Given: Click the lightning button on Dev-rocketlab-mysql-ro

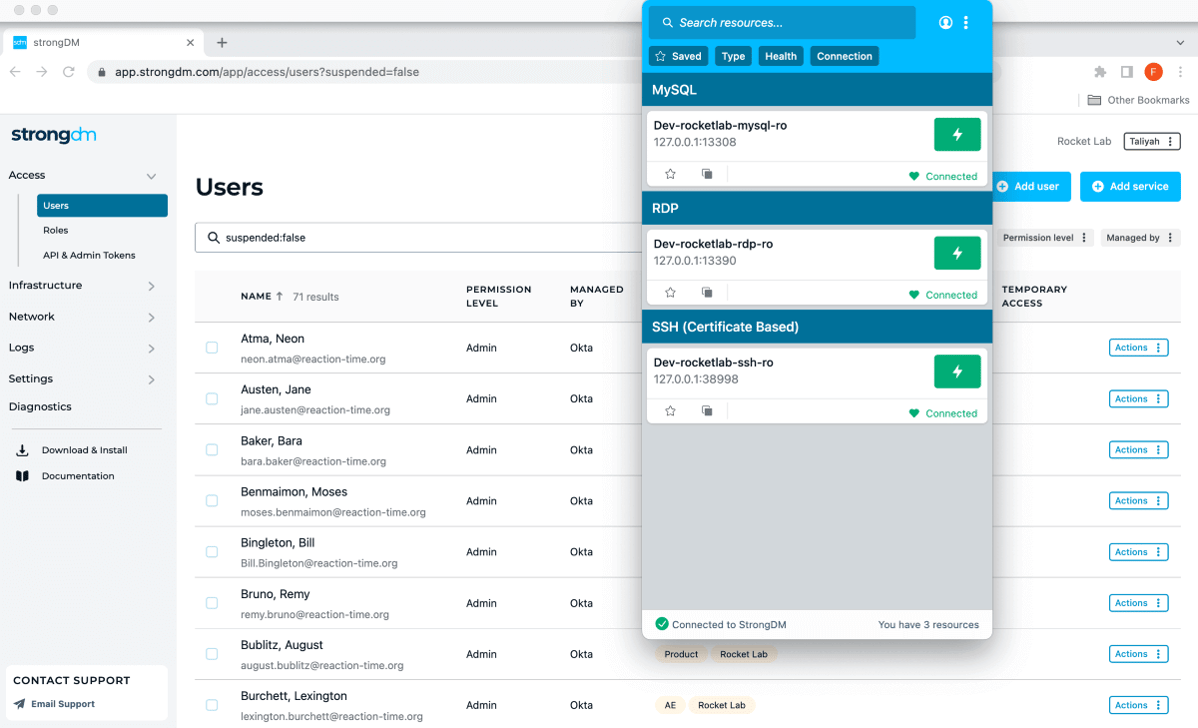Looking at the screenshot, I should coord(957,134).
